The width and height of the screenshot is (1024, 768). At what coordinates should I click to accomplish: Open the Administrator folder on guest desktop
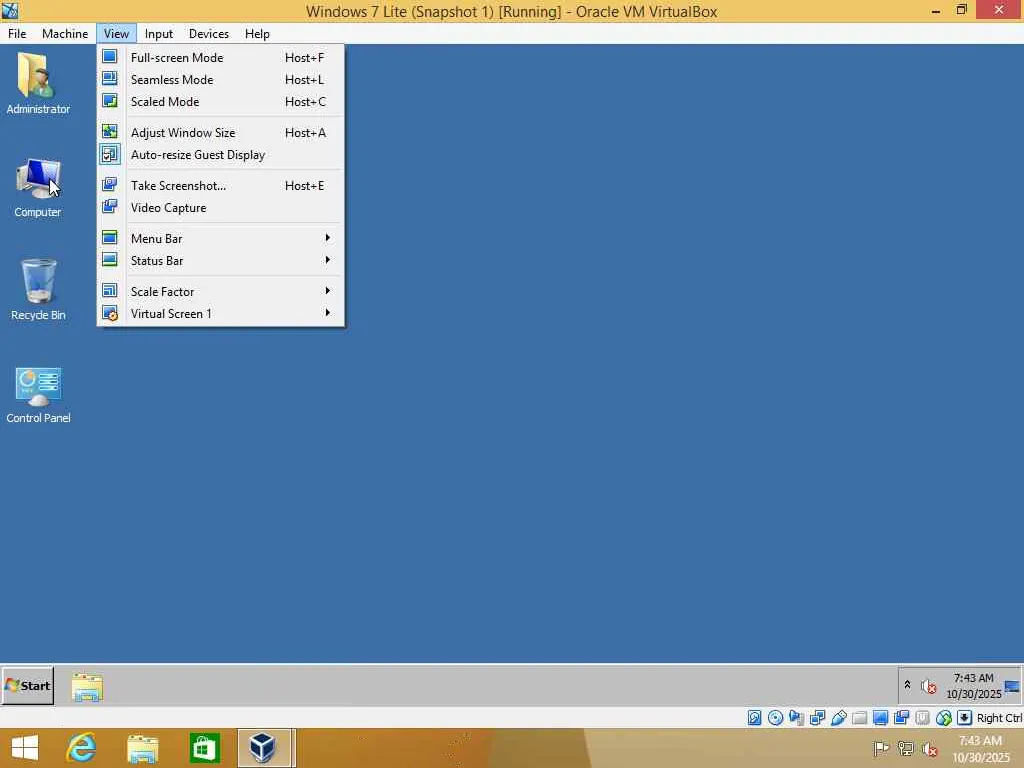(x=38, y=84)
